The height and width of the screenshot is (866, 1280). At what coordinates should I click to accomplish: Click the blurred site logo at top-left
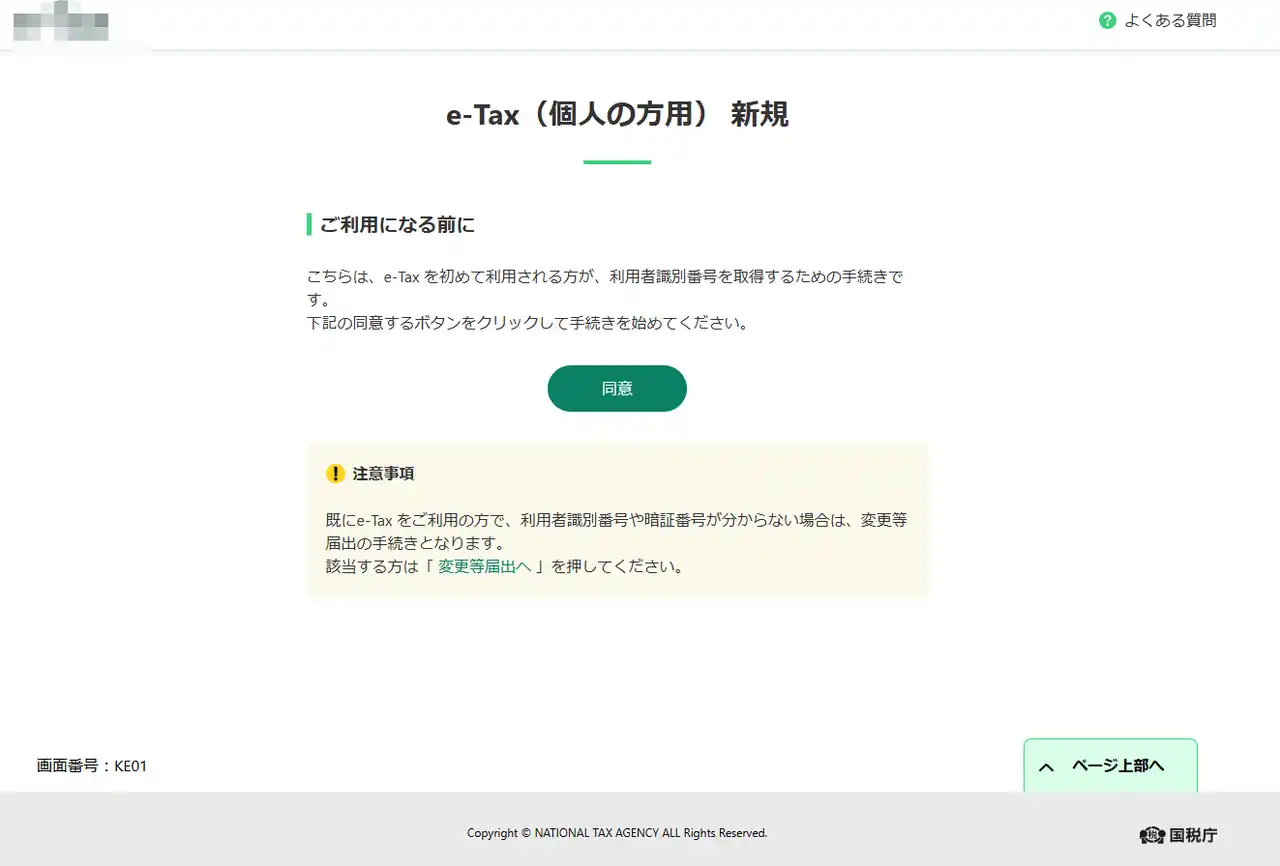pyautogui.click(x=62, y=22)
